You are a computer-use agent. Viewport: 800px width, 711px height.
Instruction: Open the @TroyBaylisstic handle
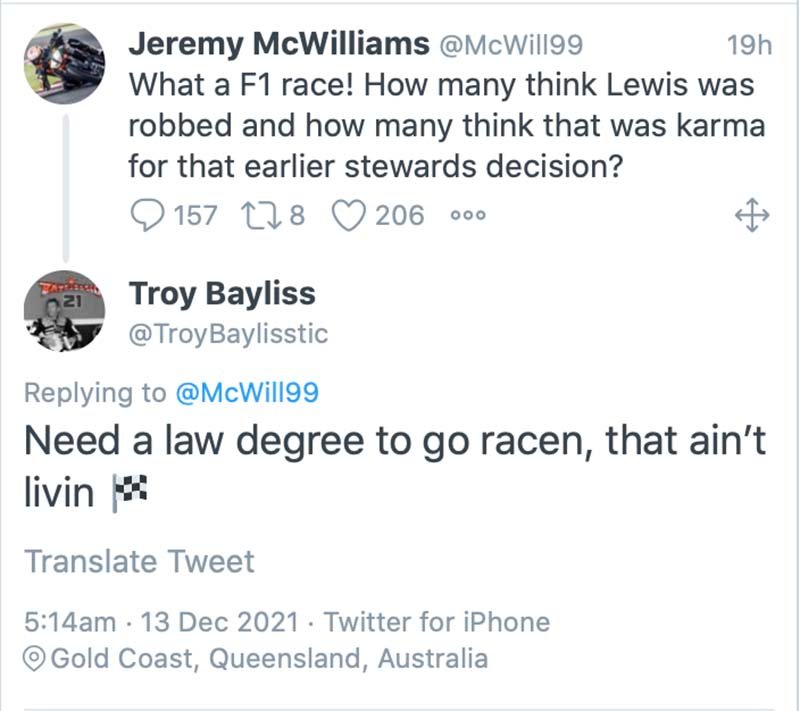(228, 335)
